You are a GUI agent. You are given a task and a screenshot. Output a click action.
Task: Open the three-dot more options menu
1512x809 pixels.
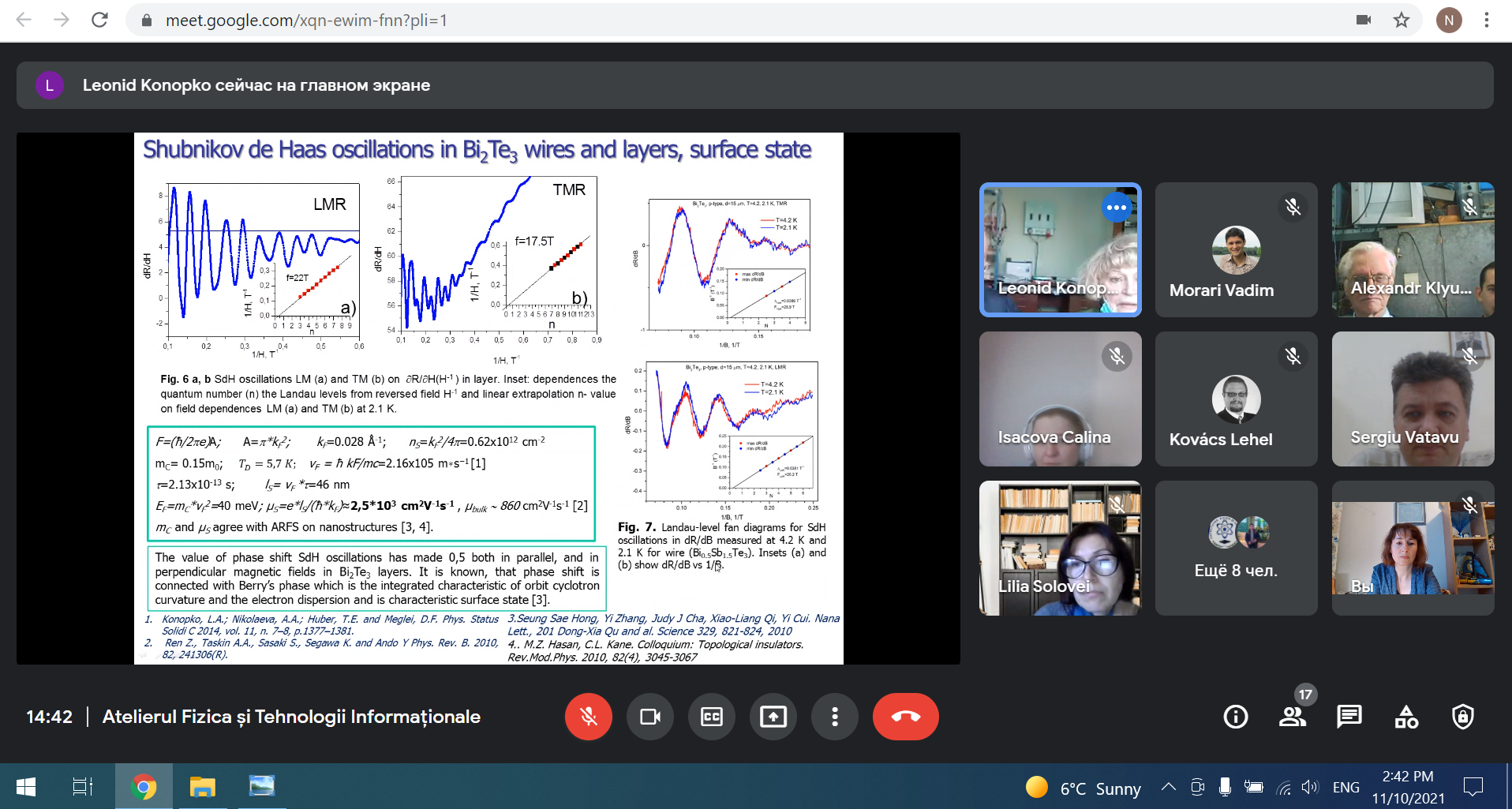pyautogui.click(x=834, y=717)
